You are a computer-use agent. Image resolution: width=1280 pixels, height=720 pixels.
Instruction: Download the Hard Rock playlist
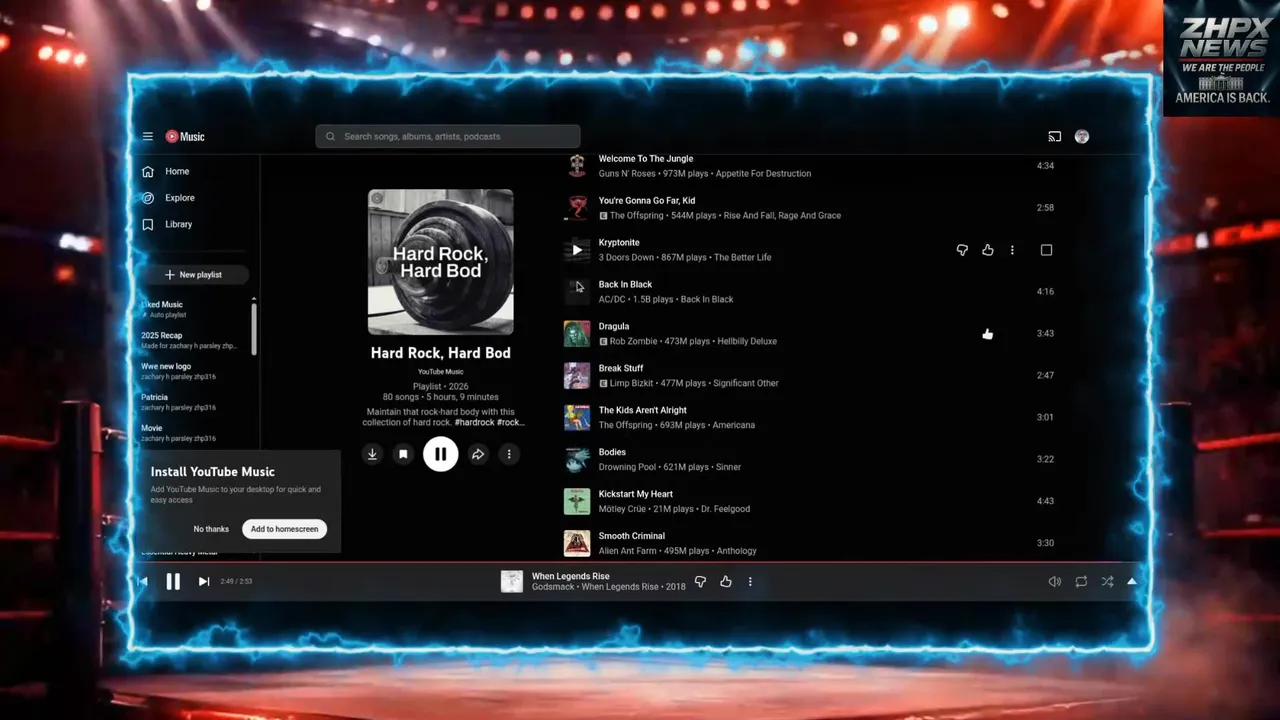pos(372,454)
